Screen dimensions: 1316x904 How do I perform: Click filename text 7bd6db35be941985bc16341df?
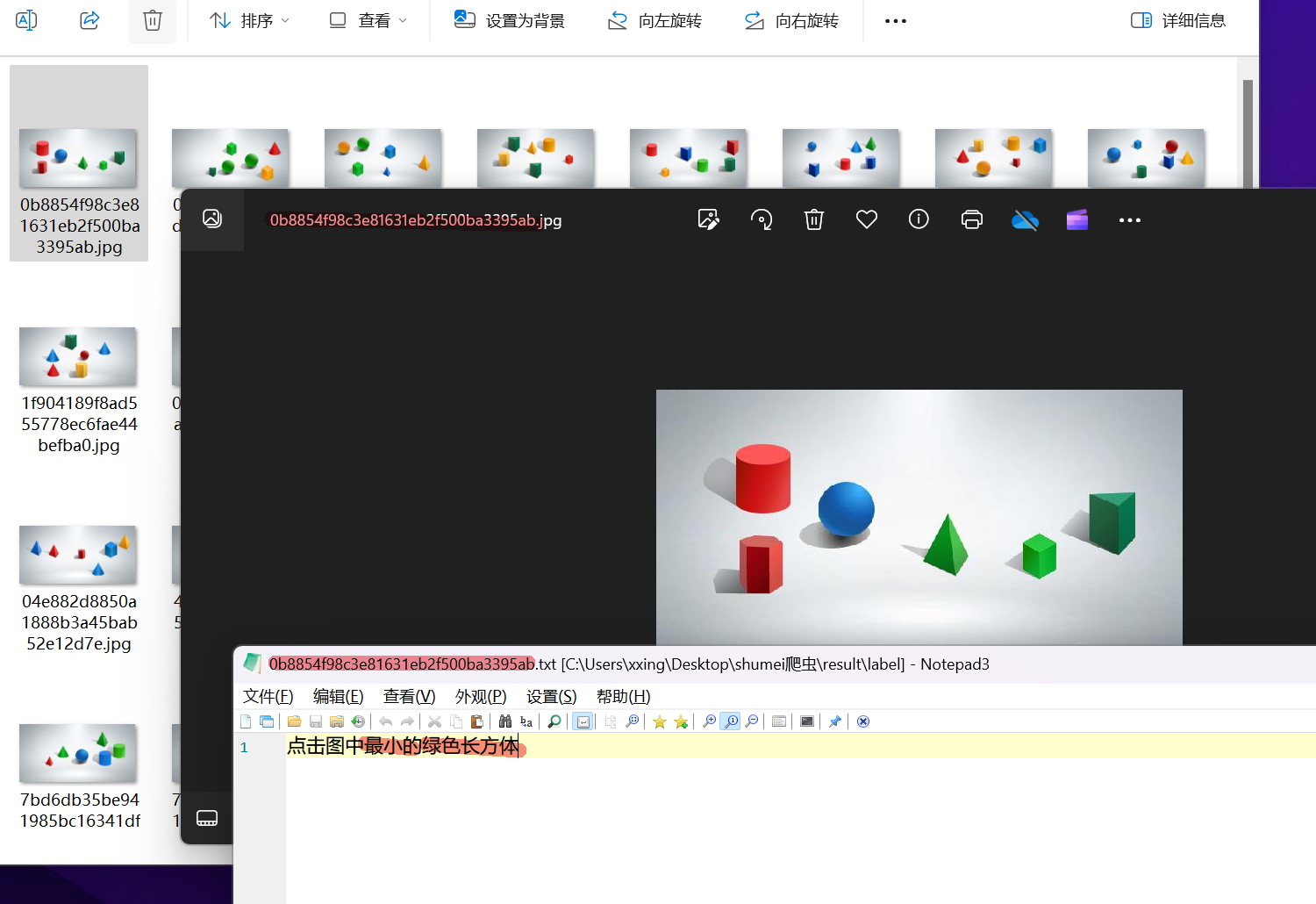coord(80,810)
